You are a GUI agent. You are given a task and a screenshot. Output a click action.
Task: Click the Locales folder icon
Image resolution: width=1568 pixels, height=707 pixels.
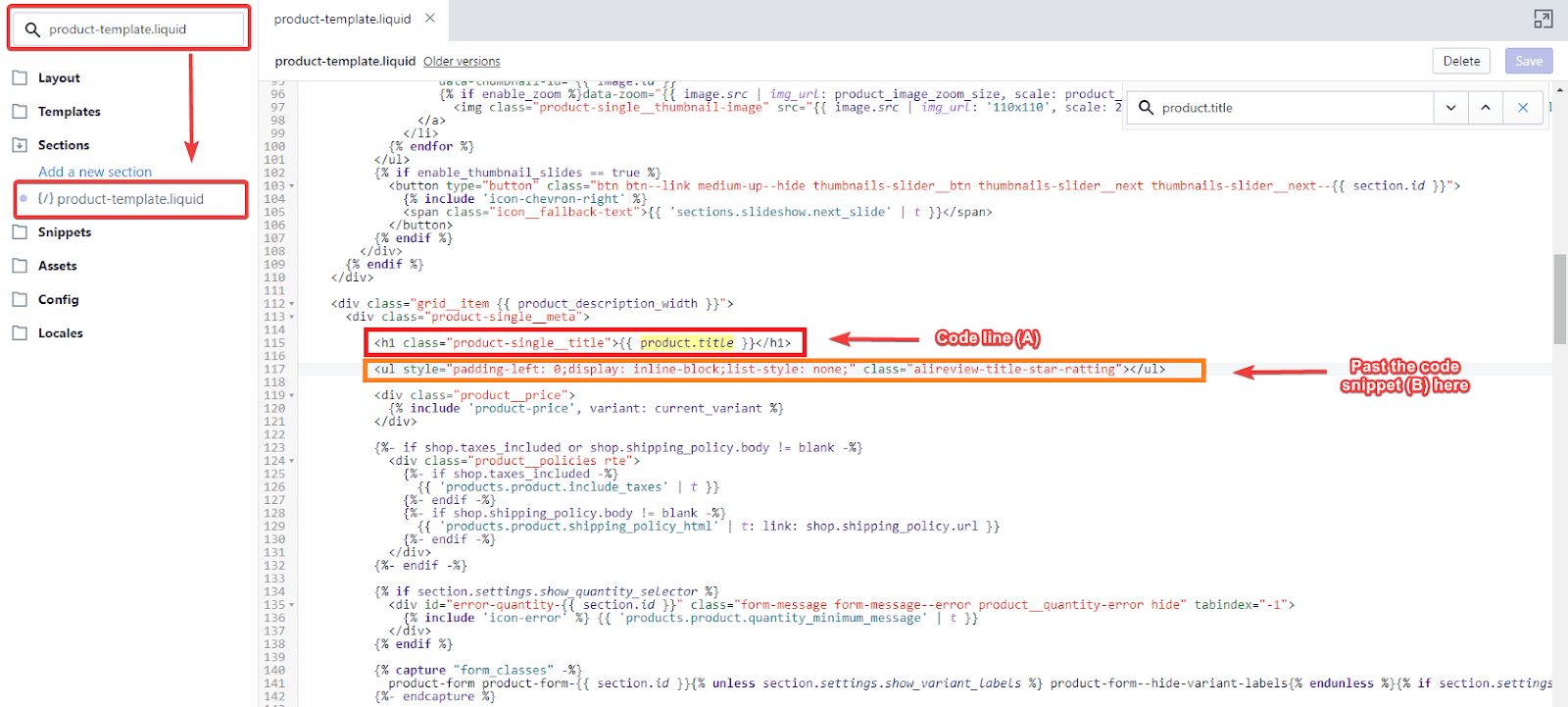(20, 332)
